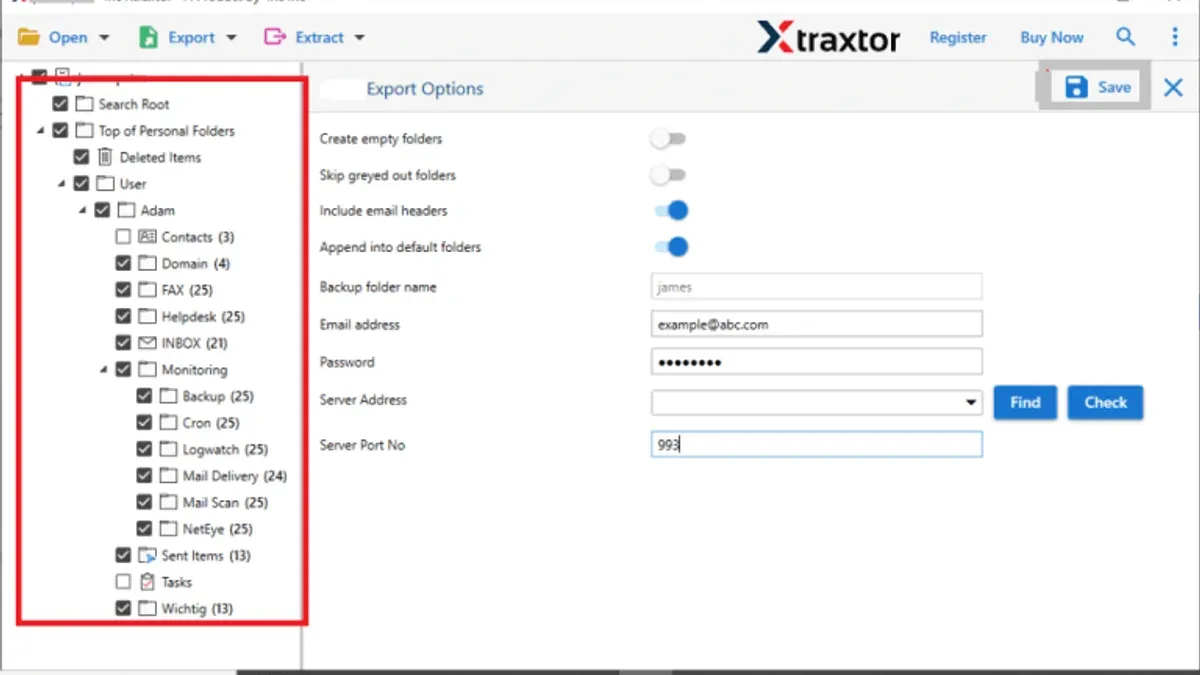The image size is (1200, 675).
Task: Click the Wichtig folder icon
Action: point(147,608)
